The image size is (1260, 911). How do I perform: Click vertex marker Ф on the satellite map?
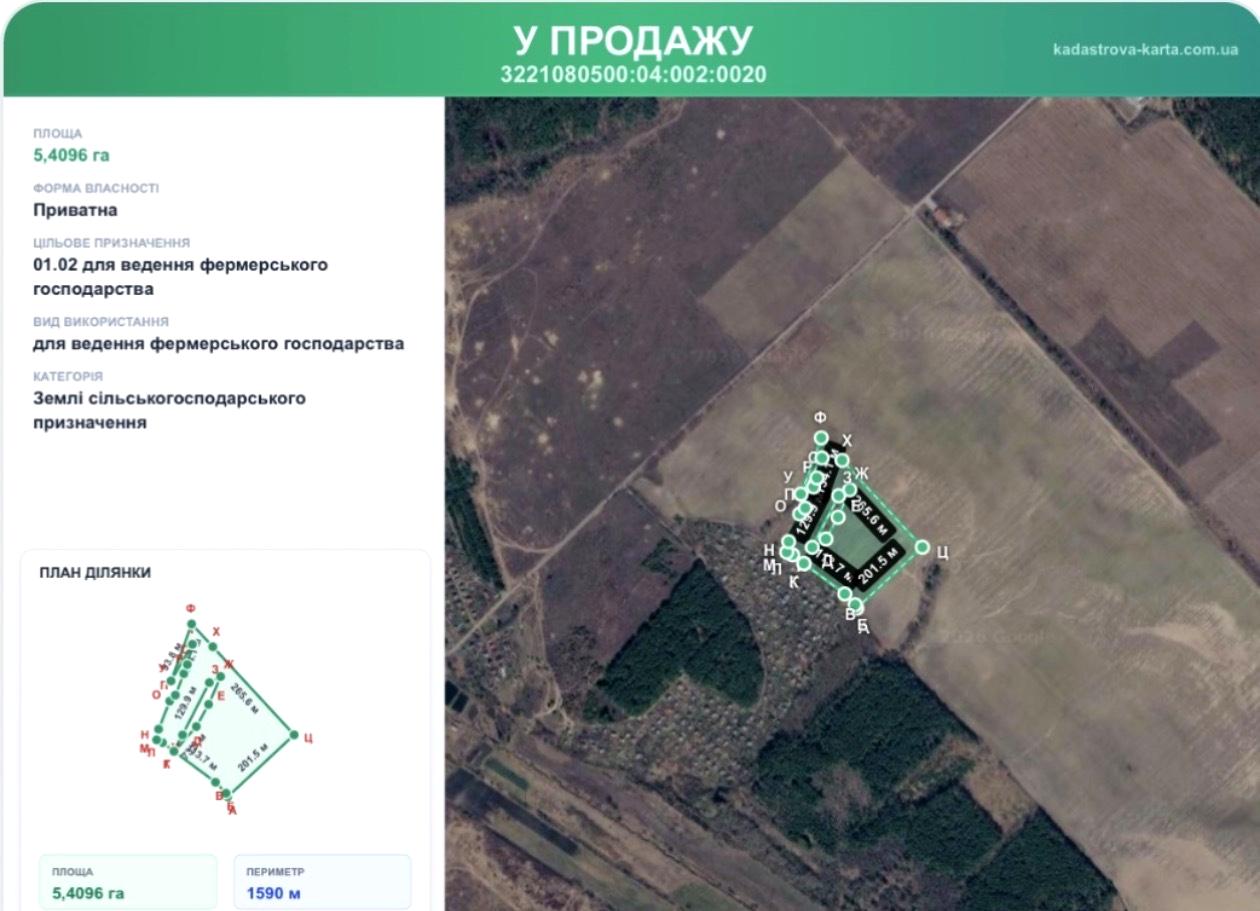[x=821, y=437]
